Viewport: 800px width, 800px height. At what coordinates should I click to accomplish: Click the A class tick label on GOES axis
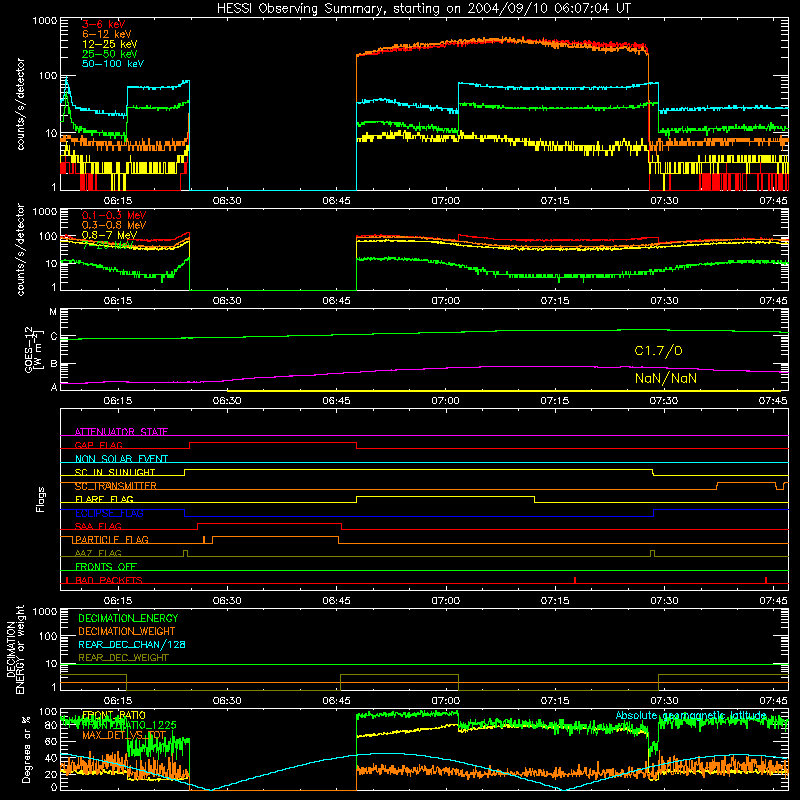pos(54,387)
